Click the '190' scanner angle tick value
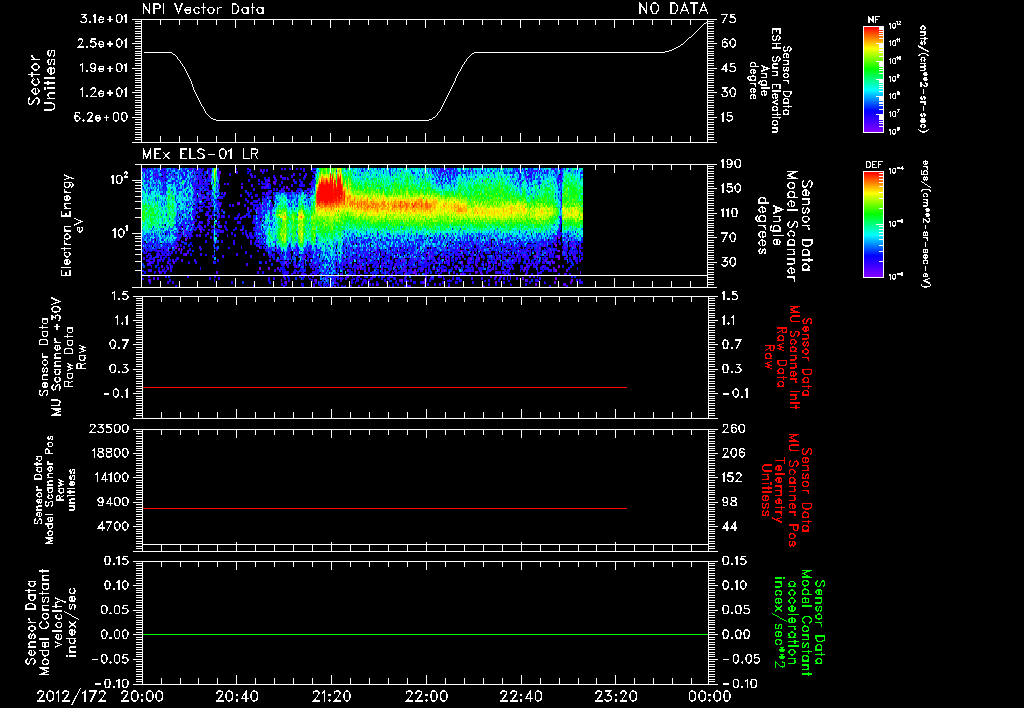 coord(733,163)
